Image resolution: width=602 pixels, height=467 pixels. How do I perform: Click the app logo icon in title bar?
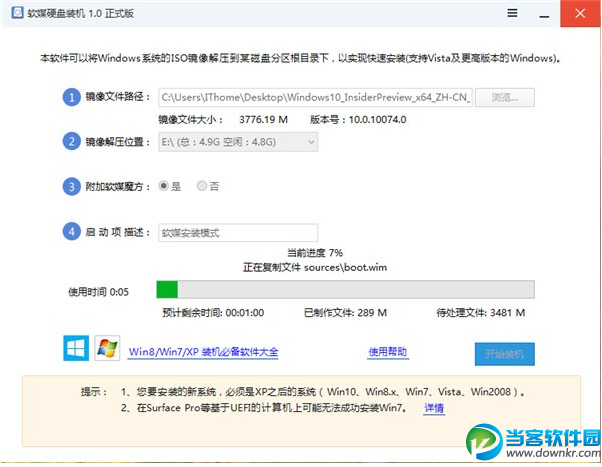pyautogui.click(x=18, y=13)
